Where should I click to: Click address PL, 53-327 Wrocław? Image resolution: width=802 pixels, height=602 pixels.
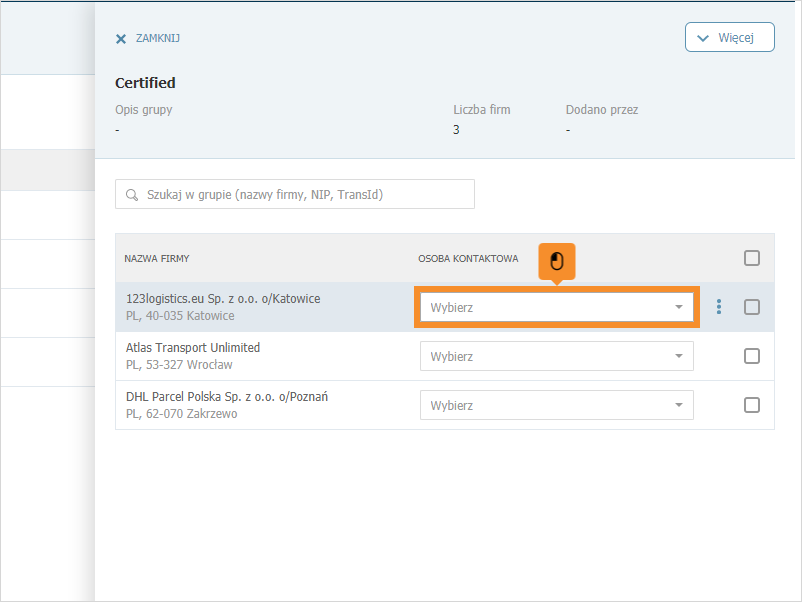coord(179,365)
